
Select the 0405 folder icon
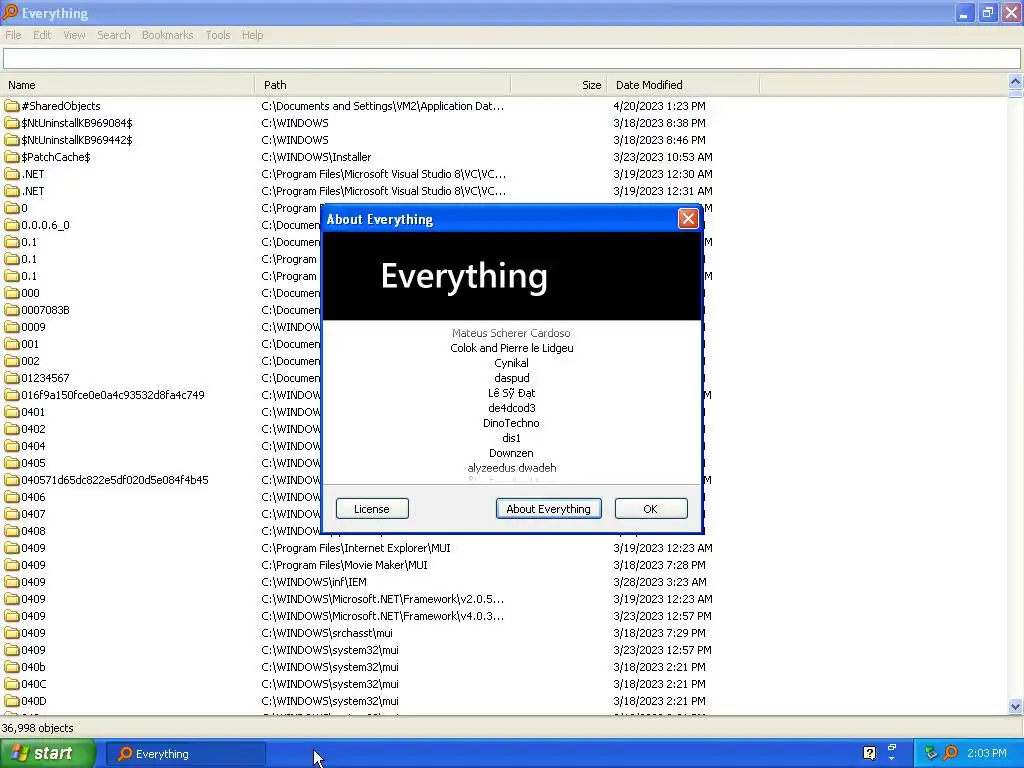tap(12, 462)
